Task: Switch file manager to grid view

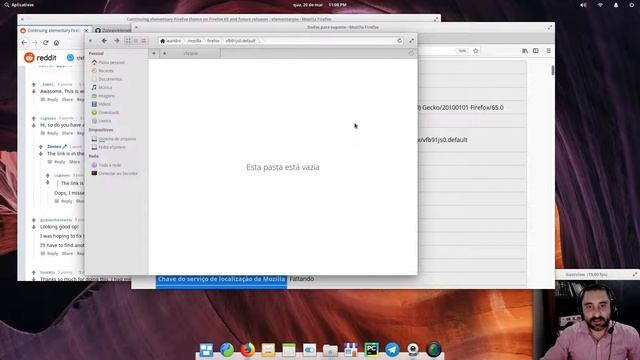Action: point(128,41)
